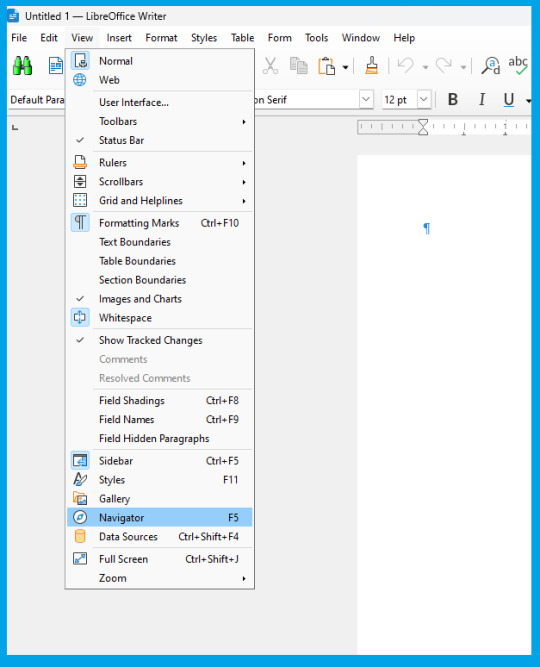Open the Undo history dropdown arrow

tap(425, 67)
